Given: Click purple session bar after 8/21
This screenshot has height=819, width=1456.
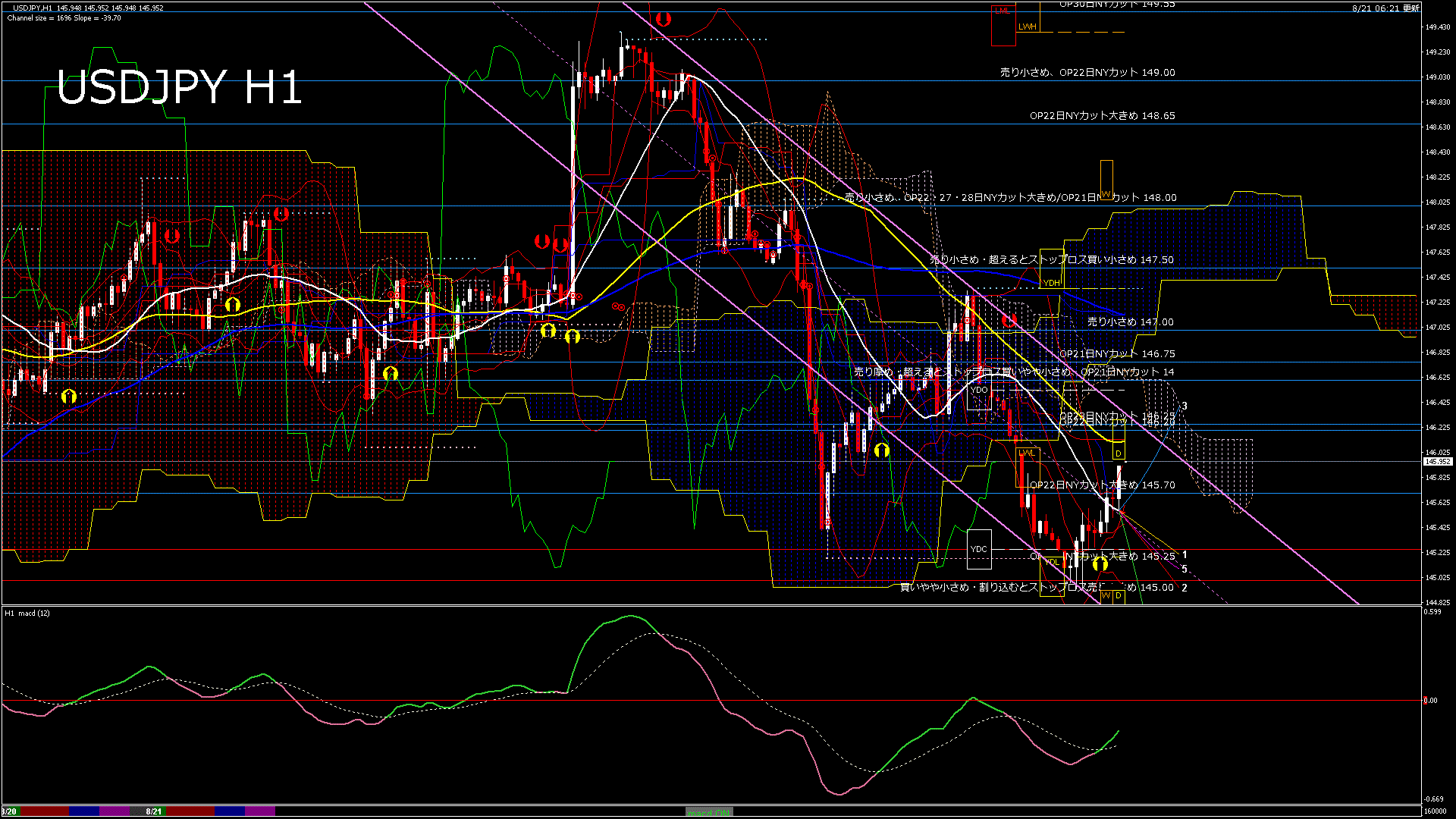Looking at the screenshot, I should (259, 811).
